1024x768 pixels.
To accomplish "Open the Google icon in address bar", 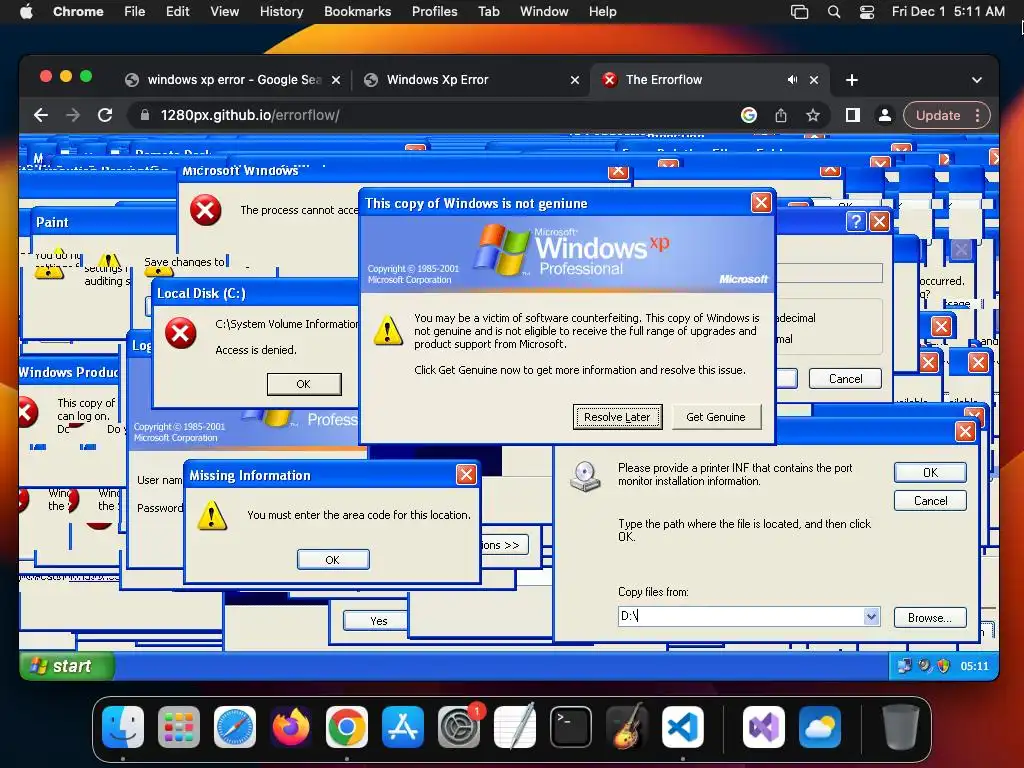I will 749,116.
